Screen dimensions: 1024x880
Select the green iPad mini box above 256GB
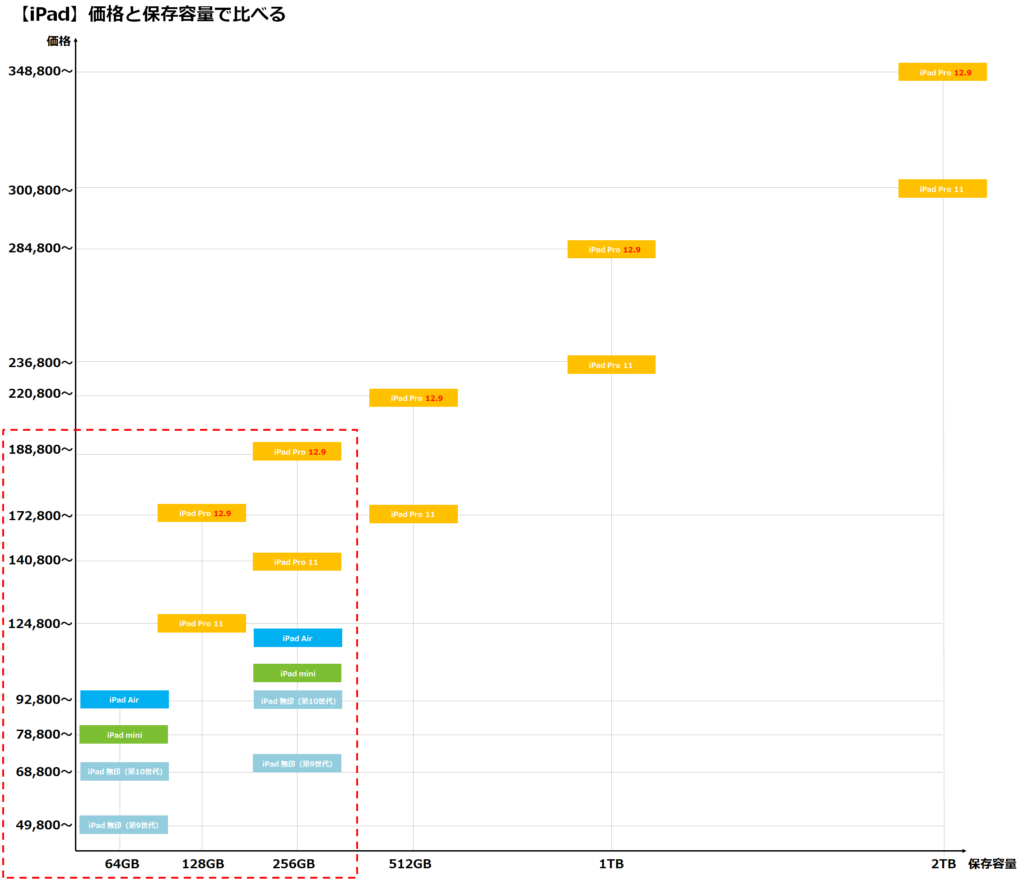297,673
